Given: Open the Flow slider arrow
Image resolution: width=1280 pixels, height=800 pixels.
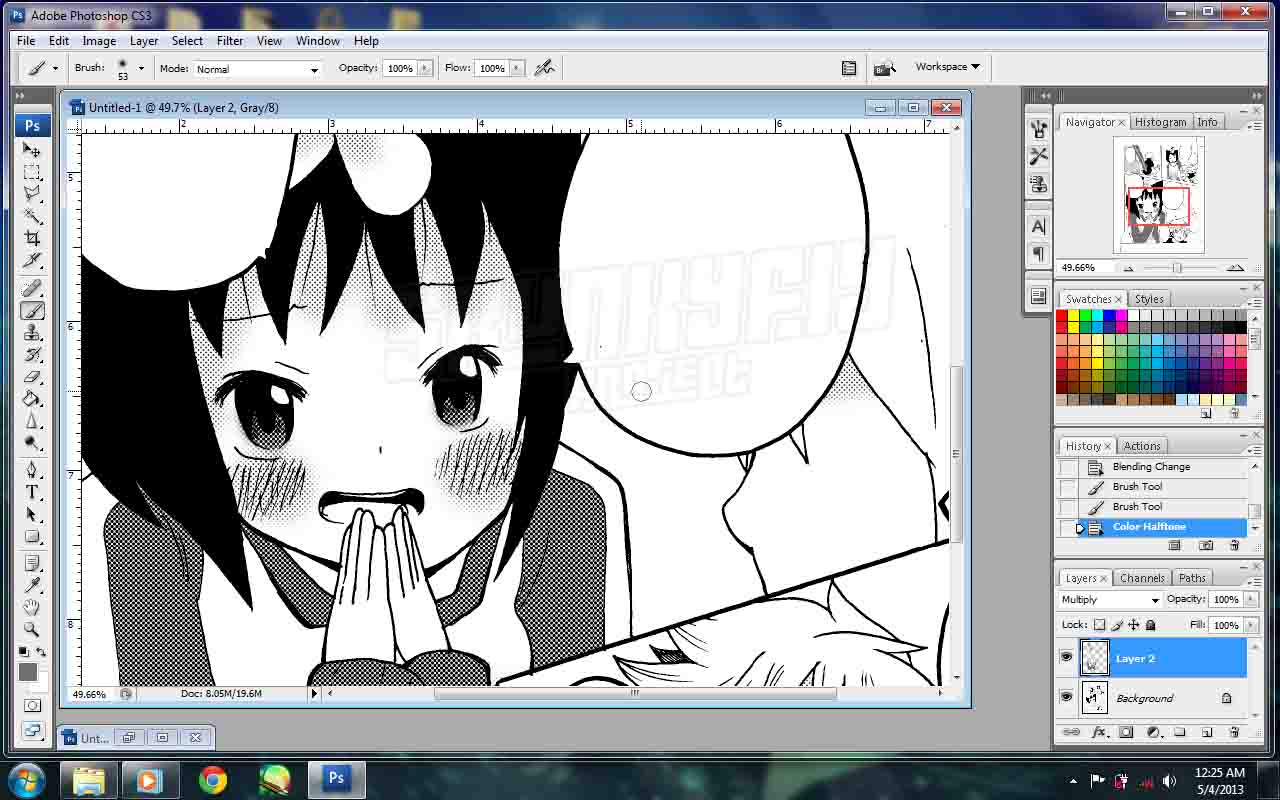Looking at the screenshot, I should [517, 68].
